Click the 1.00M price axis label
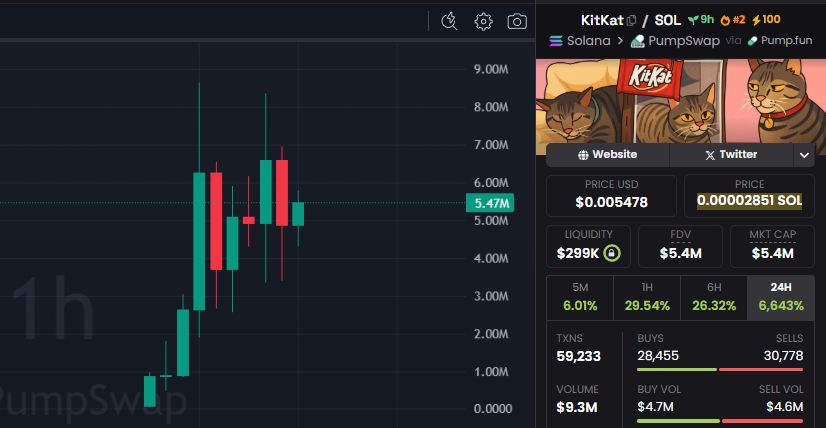This screenshot has width=826, height=428. (491, 372)
